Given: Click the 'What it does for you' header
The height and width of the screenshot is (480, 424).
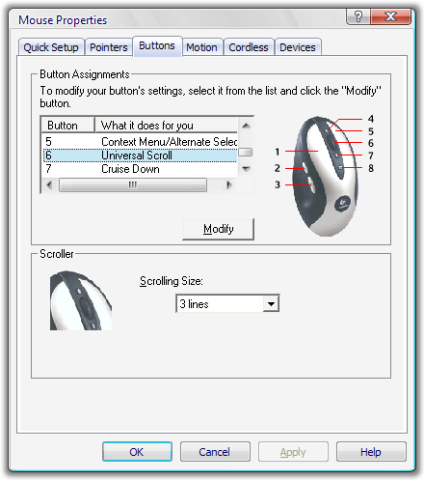Looking at the screenshot, I should point(166,125).
